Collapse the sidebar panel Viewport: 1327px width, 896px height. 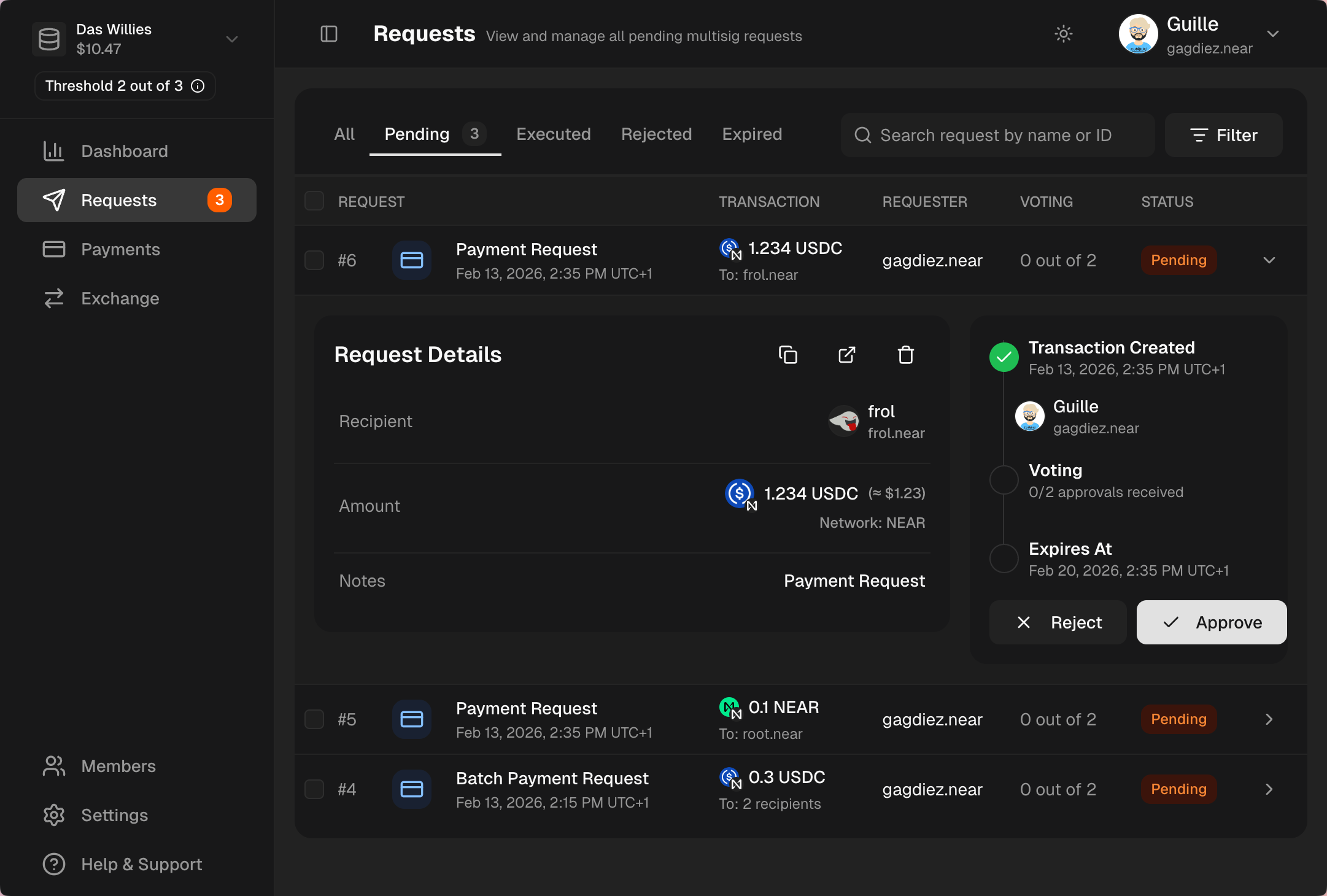(x=328, y=34)
